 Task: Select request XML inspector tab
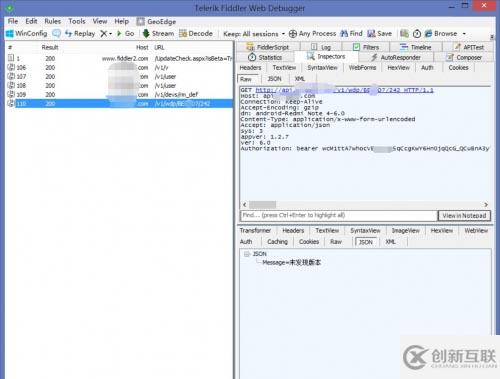point(300,79)
